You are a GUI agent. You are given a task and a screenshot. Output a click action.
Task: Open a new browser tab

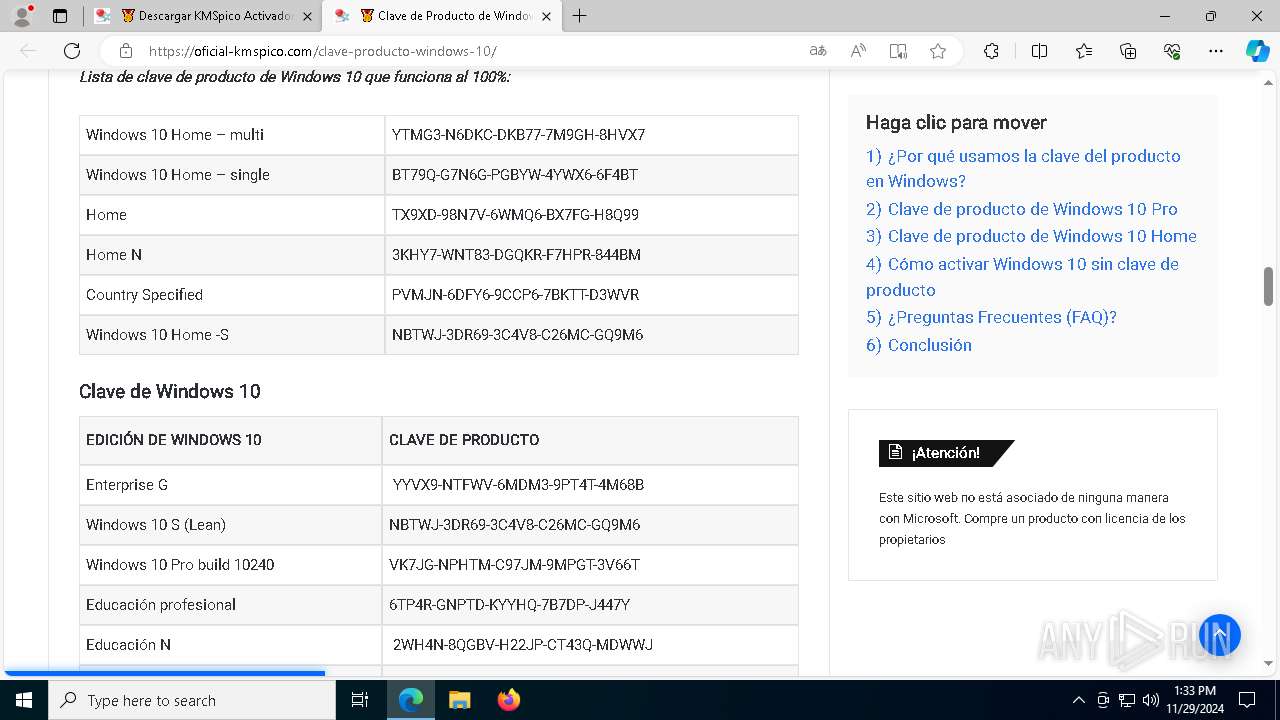point(580,16)
